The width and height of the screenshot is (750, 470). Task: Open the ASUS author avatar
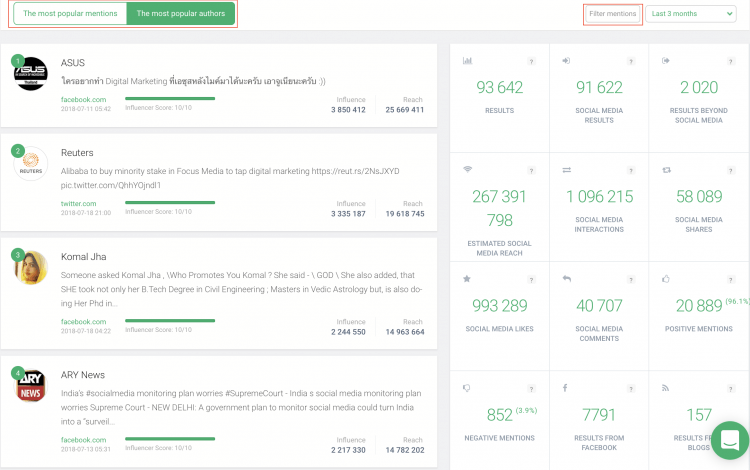coord(31,73)
